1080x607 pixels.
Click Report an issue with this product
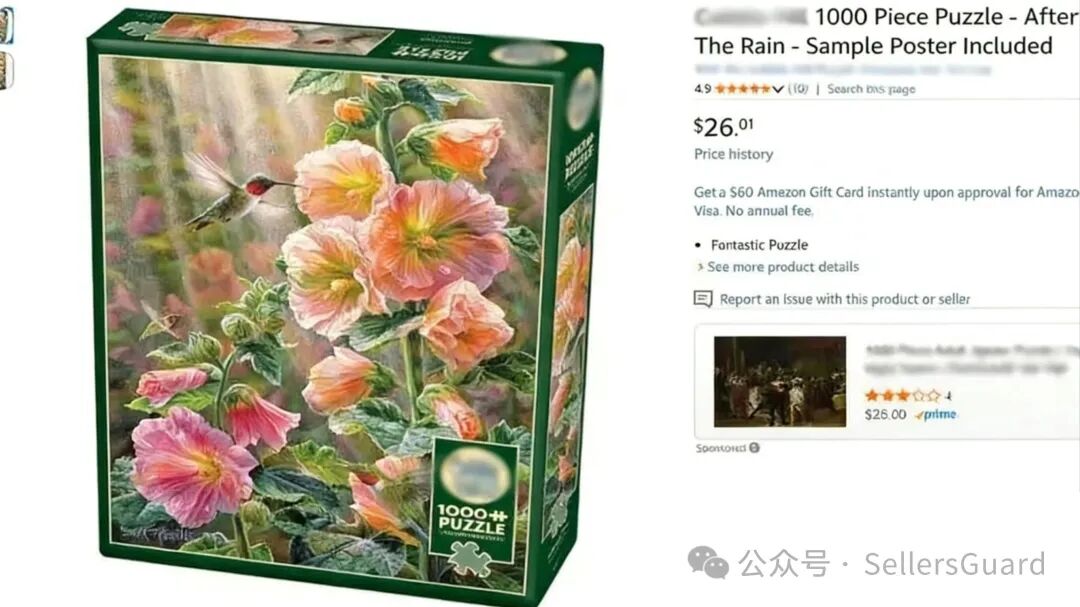click(x=845, y=299)
